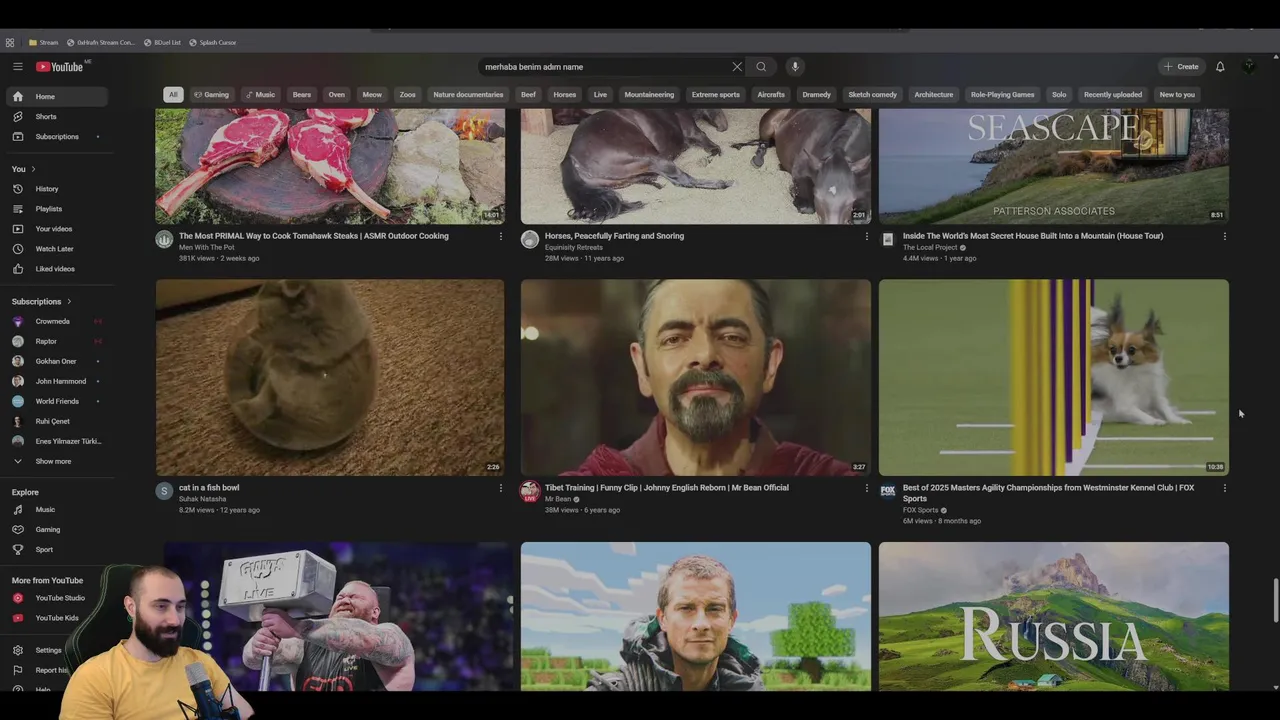This screenshot has height=720, width=1280.
Task: Open the hamburger guide menu
Action: pos(17,67)
